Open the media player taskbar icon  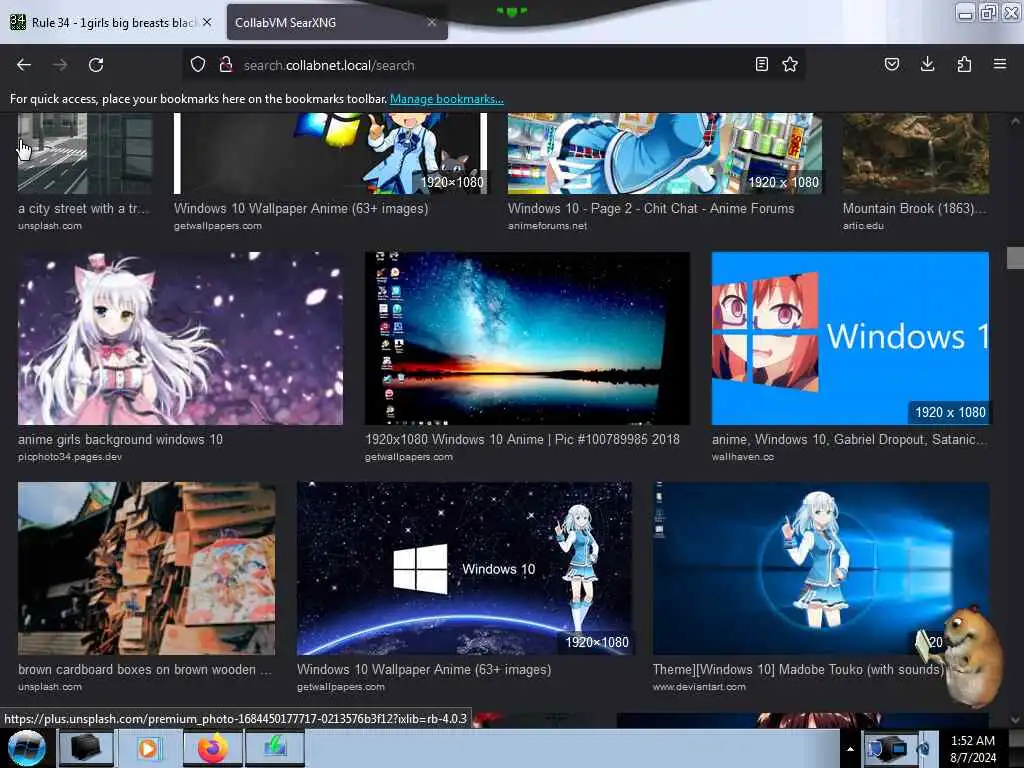(148, 748)
